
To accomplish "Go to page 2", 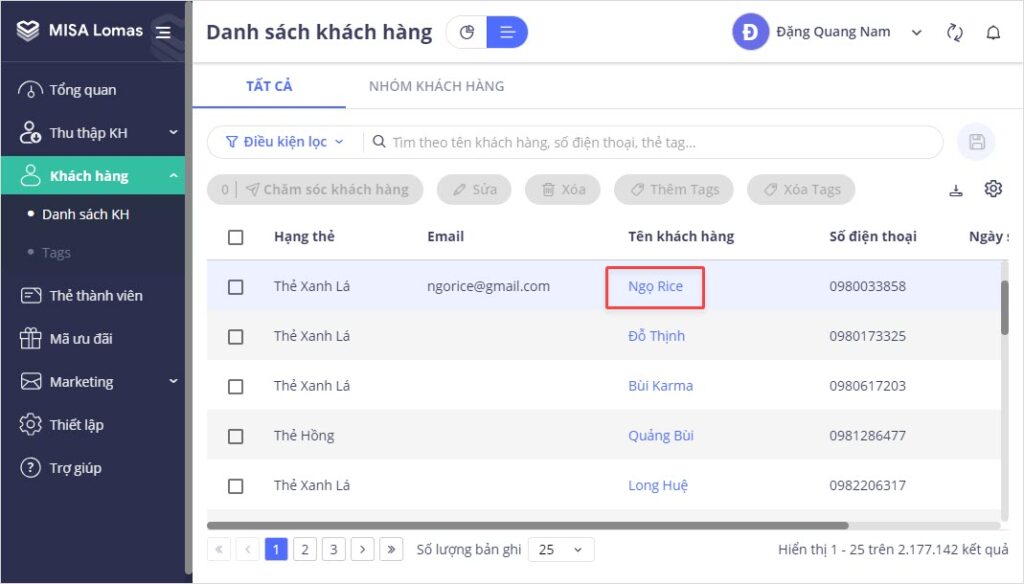I will pyautogui.click(x=305, y=549).
